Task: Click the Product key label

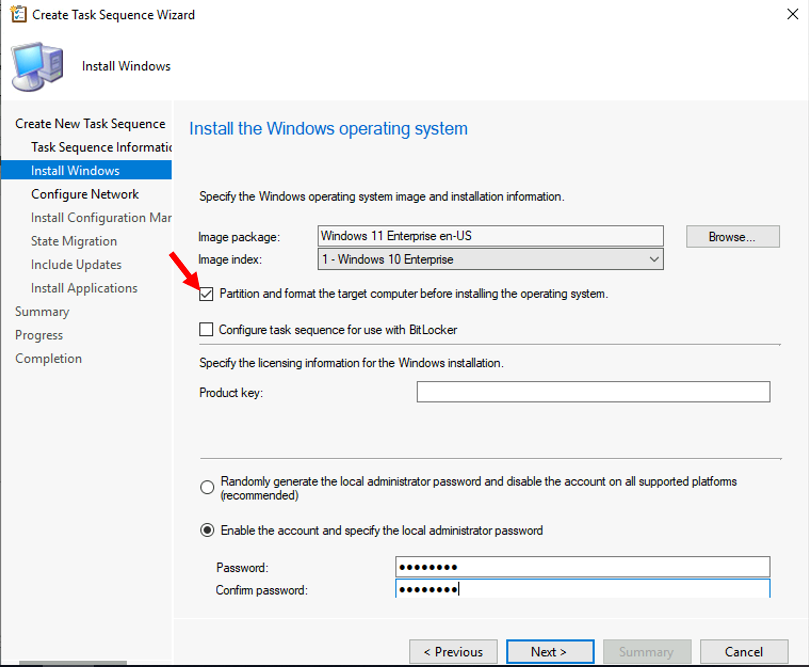Action: 231,393
